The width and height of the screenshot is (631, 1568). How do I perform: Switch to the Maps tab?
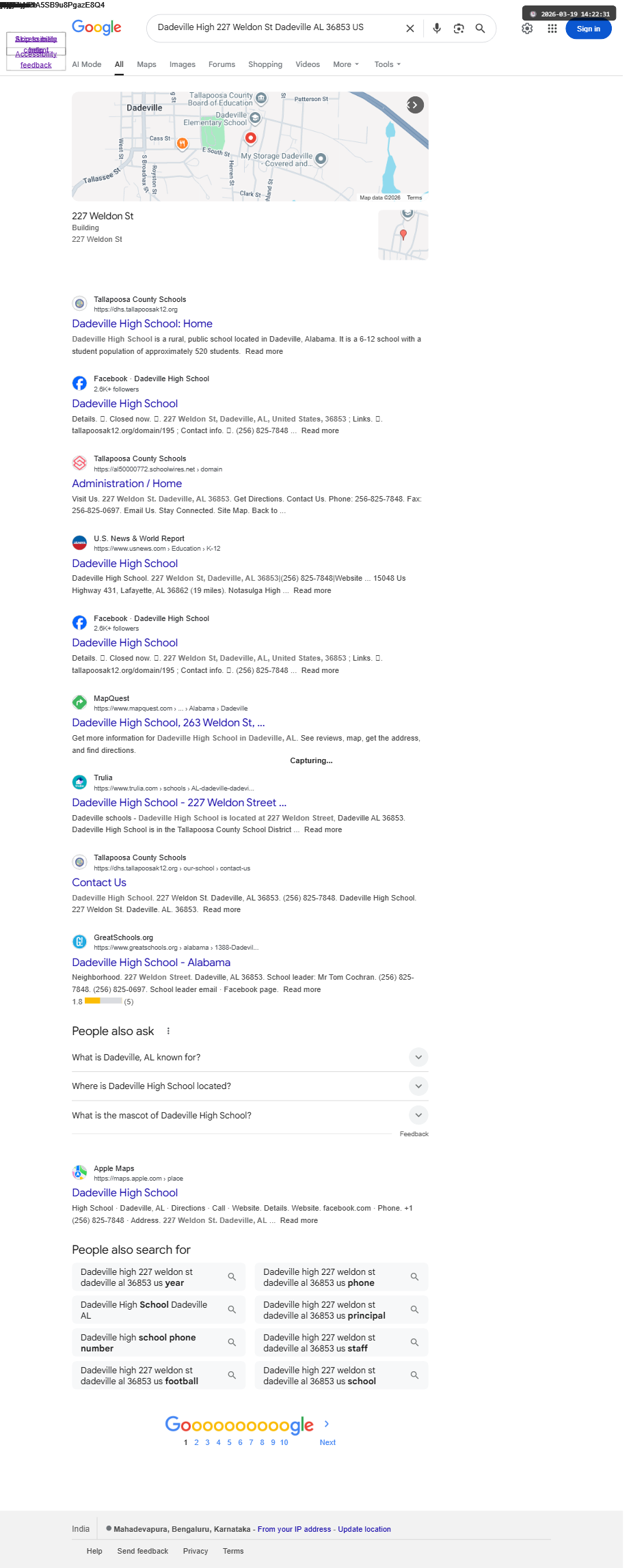pyautogui.click(x=146, y=64)
